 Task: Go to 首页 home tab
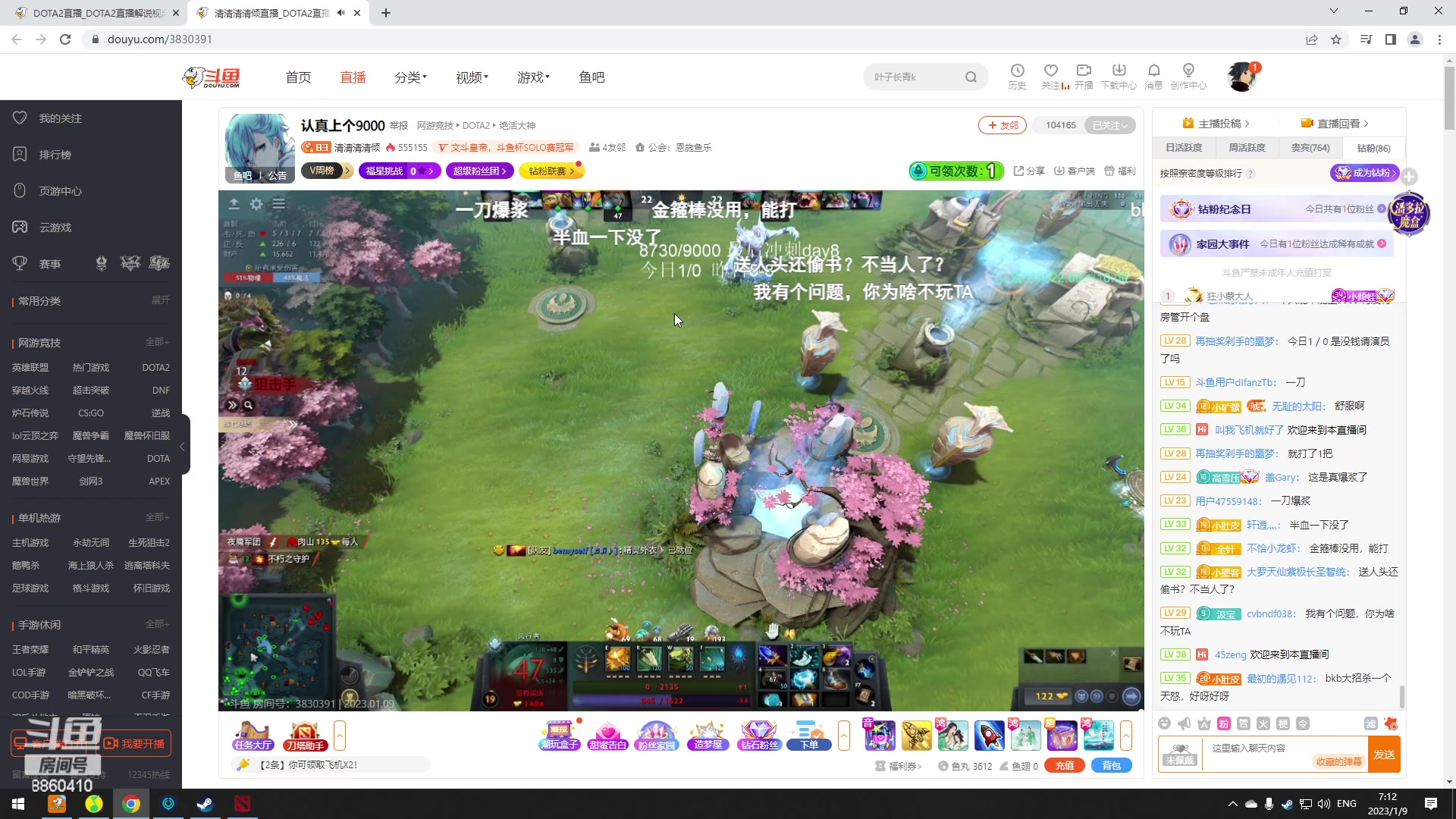click(x=298, y=77)
